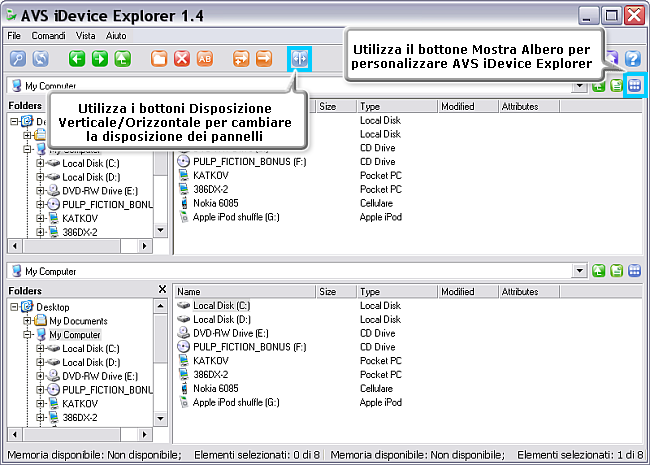Sort by Type column in the bottom panel
The image size is (650, 465).
pyautogui.click(x=397, y=292)
